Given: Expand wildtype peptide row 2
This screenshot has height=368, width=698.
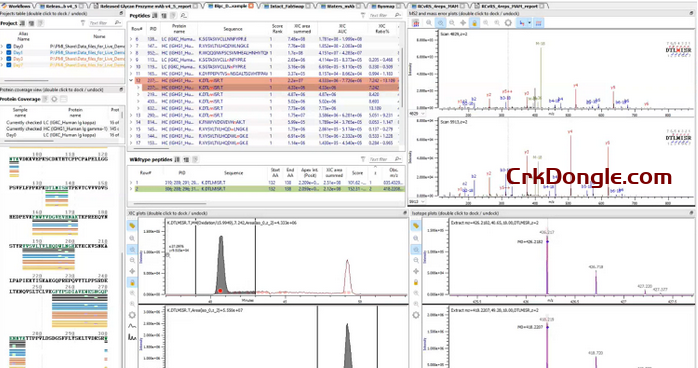Looking at the screenshot, I should (x=131, y=189).
